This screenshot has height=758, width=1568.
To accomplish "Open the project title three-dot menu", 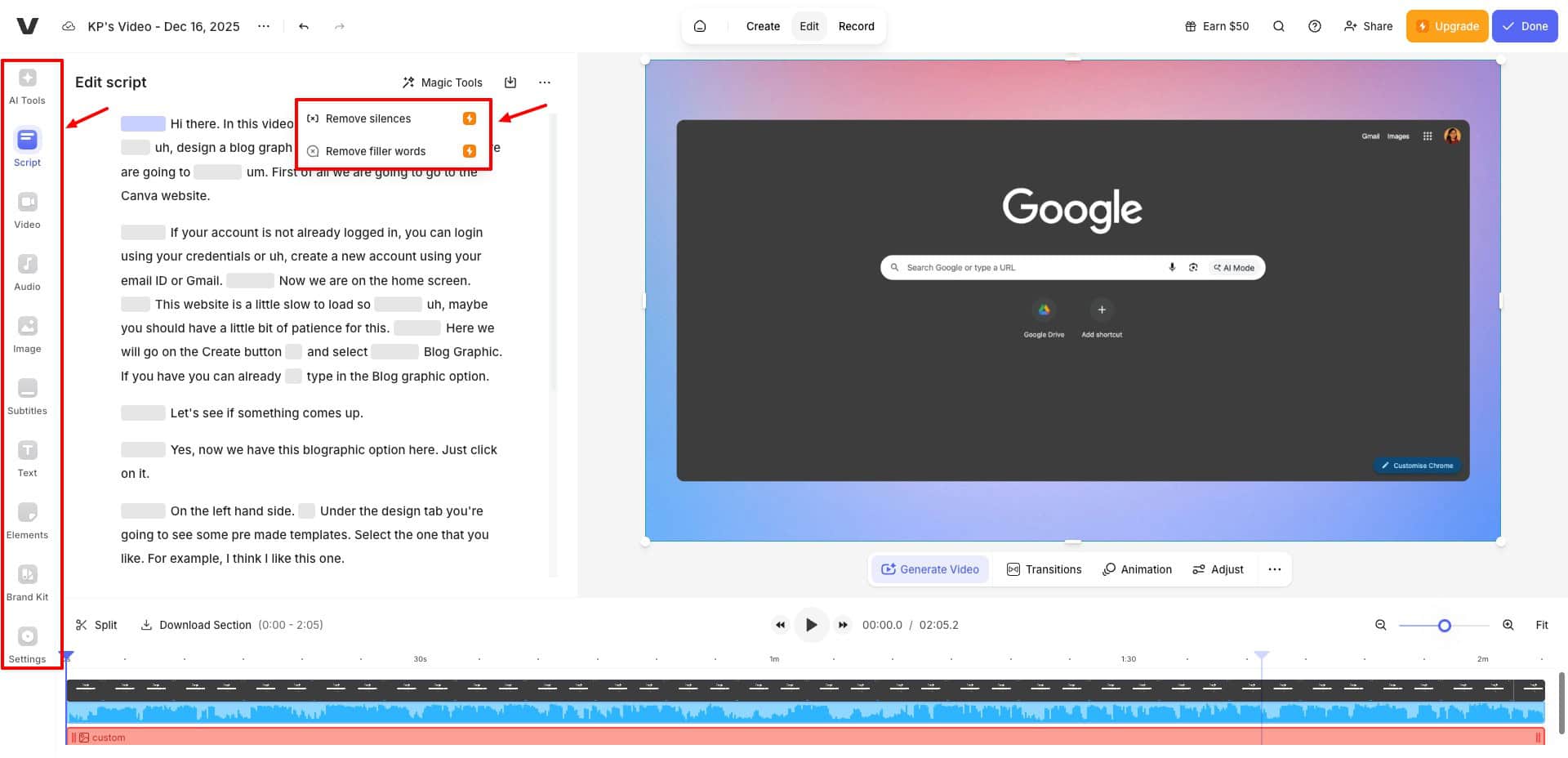I will click(264, 26).
